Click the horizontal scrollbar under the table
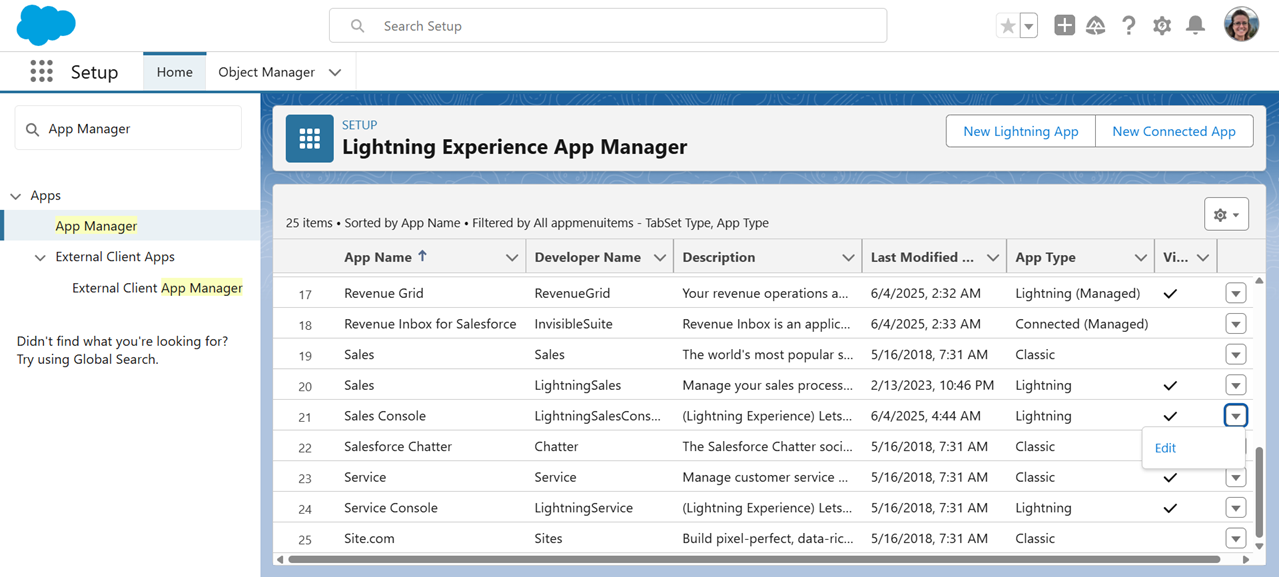This screenshot has height=577, width=1279. point(754,559)
